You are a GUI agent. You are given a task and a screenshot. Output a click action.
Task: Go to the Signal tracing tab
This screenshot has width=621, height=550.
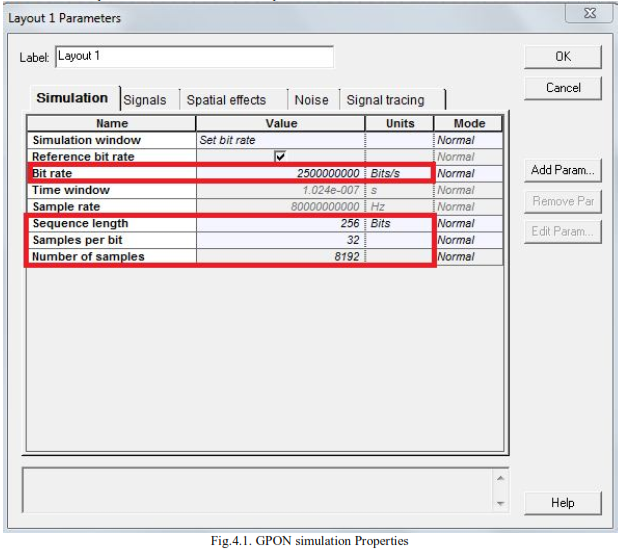coord(385,100)
